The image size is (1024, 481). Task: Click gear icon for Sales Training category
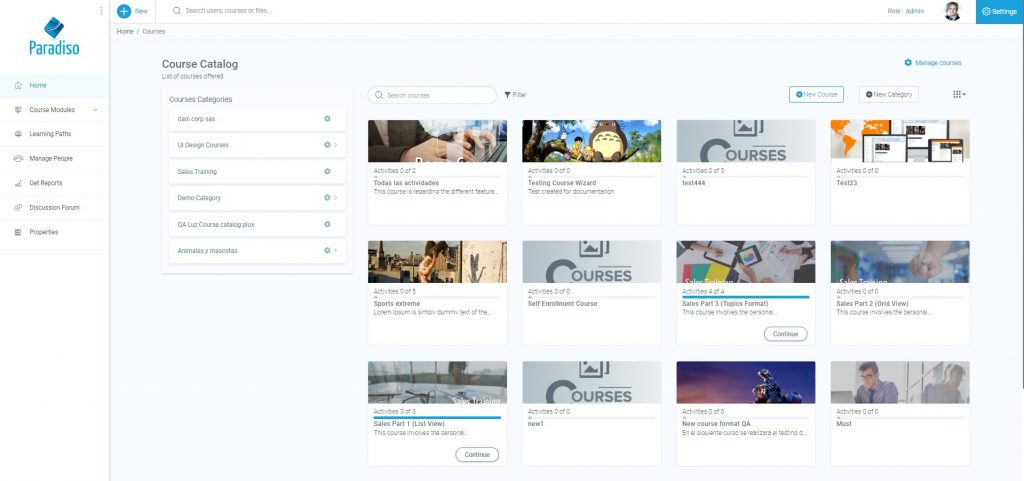click(327, 172)
